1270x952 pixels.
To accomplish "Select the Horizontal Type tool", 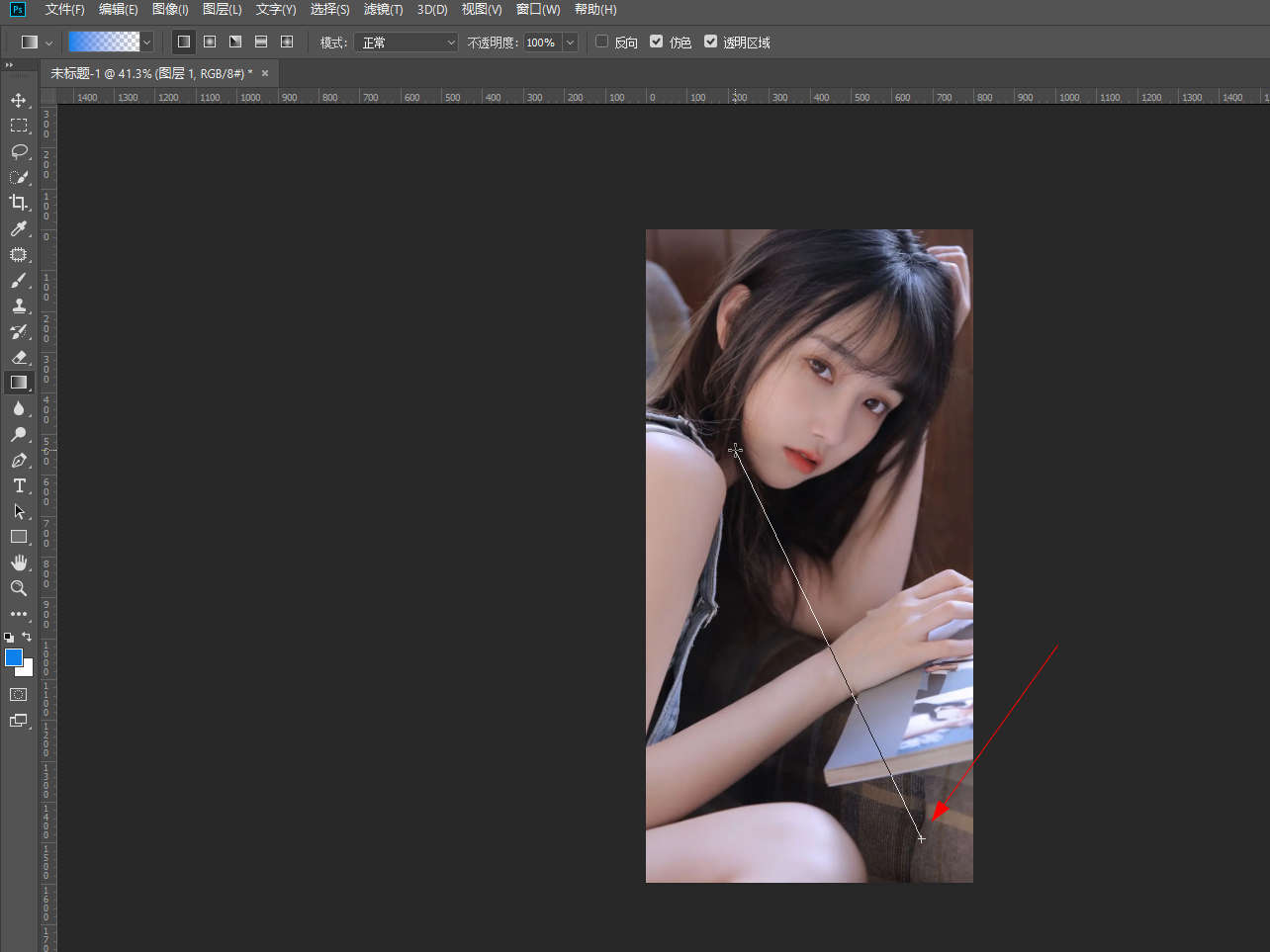I will click(x=19, y=485).
